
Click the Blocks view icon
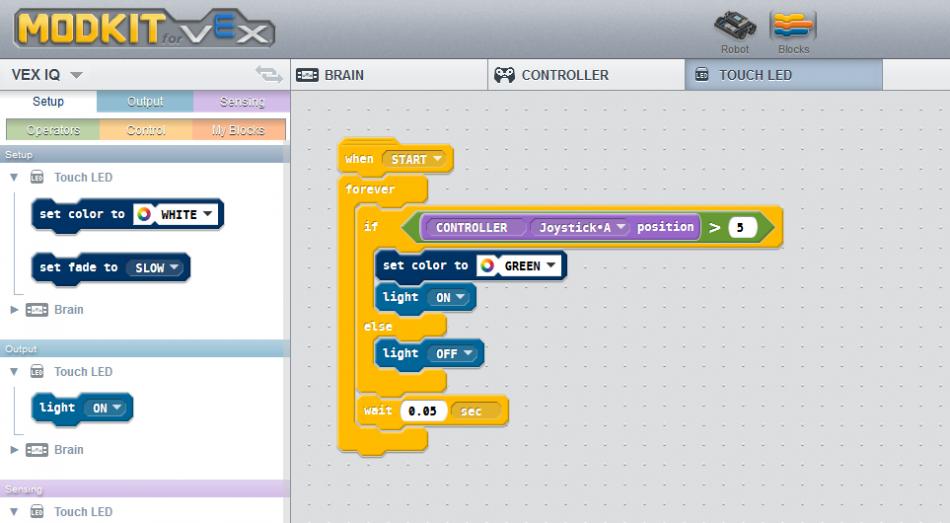click(793, 26)
